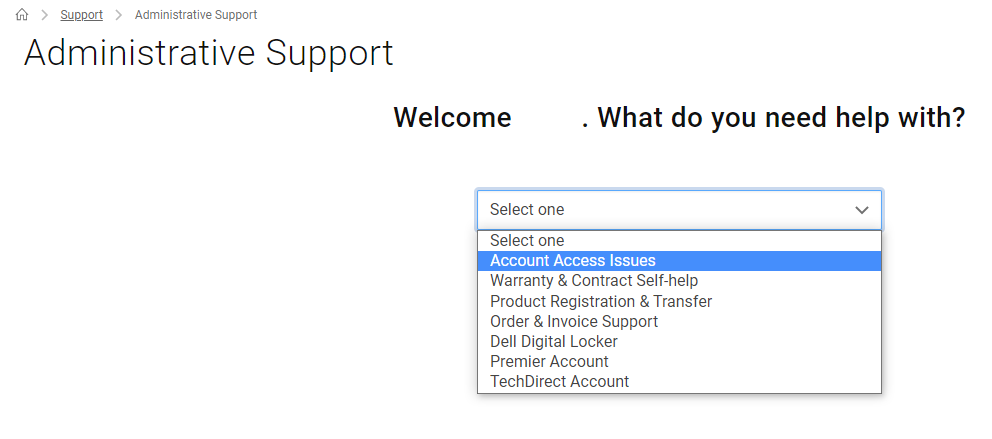This screenshot has width=992, height=439.
Task: Select Account Access Issues from the list
Action: (x=573, y=261)
